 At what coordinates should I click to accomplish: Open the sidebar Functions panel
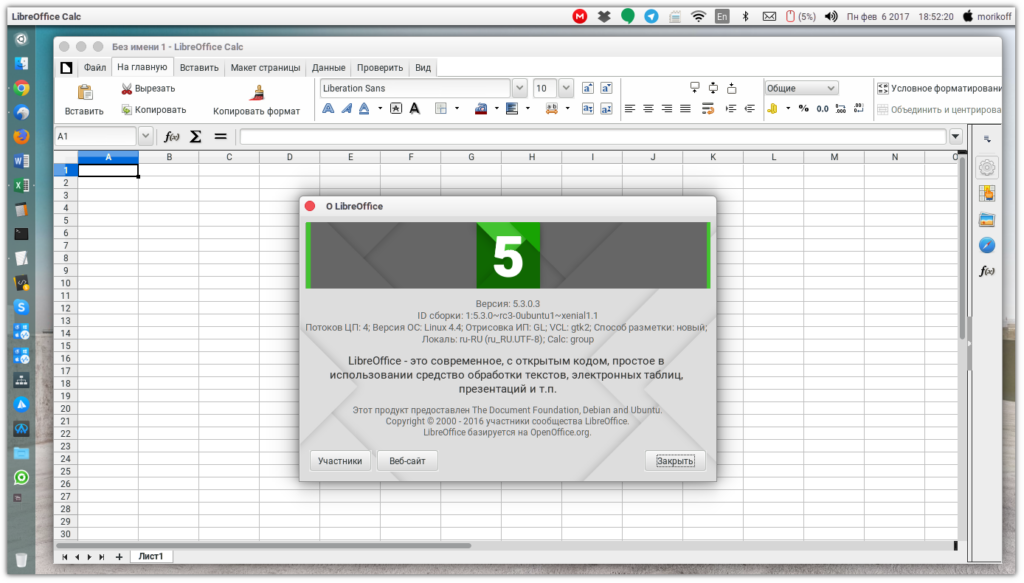click(987, 271)
